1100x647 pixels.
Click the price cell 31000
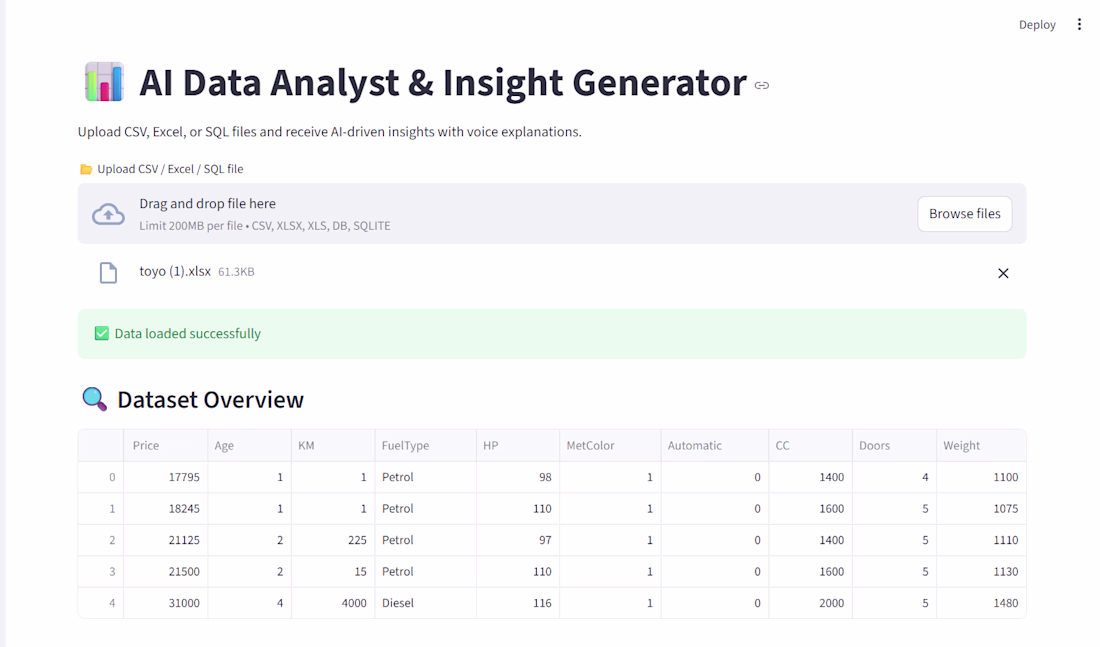tap(165, 603)
